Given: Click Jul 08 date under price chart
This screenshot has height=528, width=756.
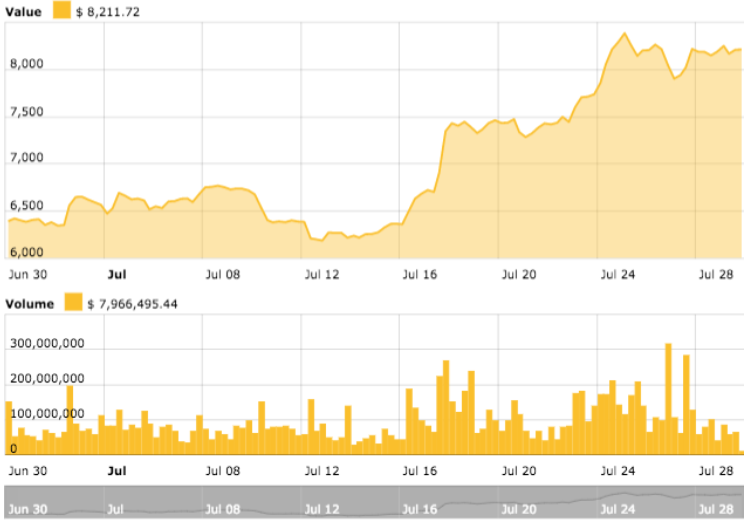Looking at the screenshot, I should [x=223, y=275].
